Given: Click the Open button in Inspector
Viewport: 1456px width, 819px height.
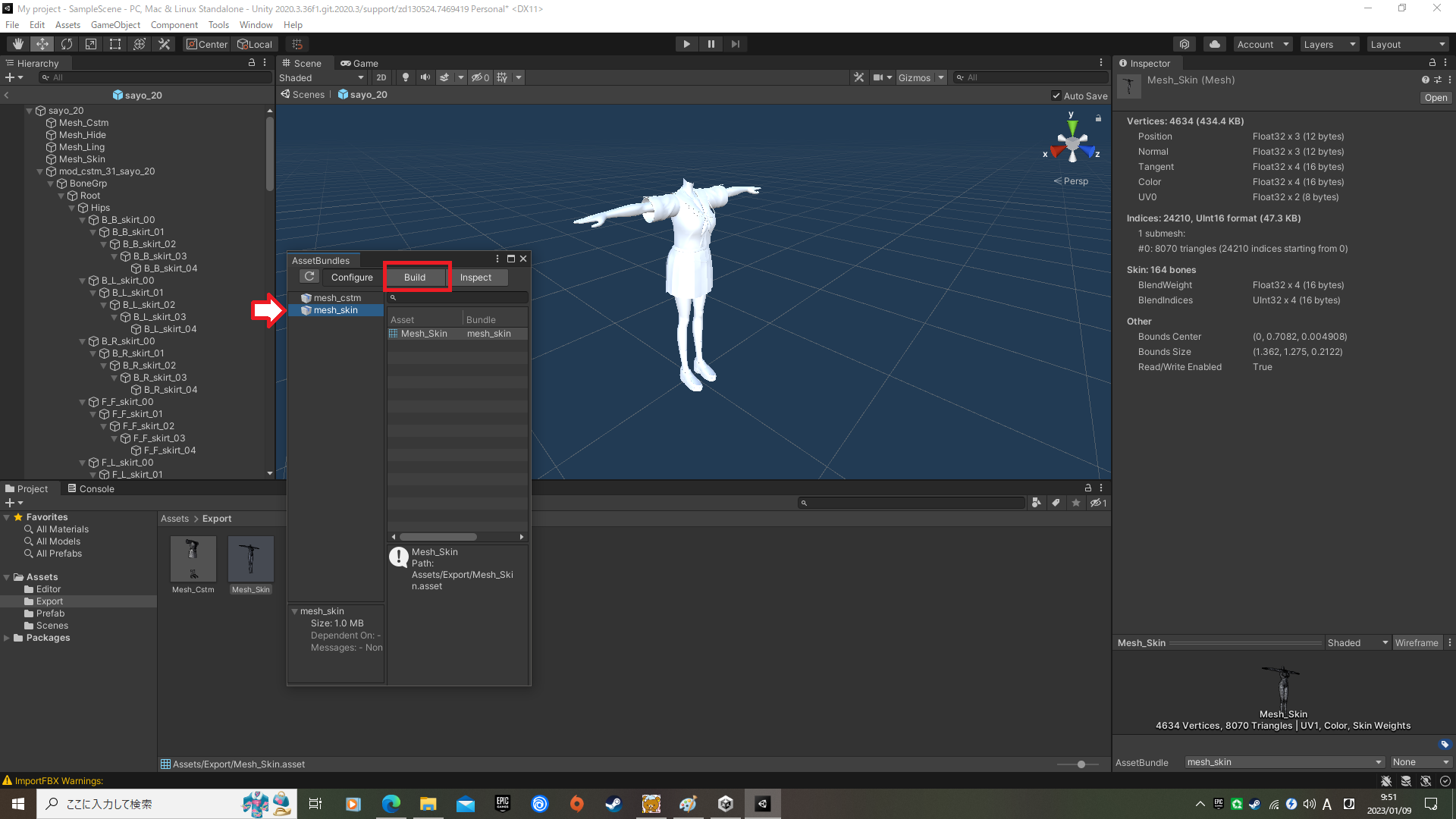Looking at the screenshot, I should [1436, 97].
